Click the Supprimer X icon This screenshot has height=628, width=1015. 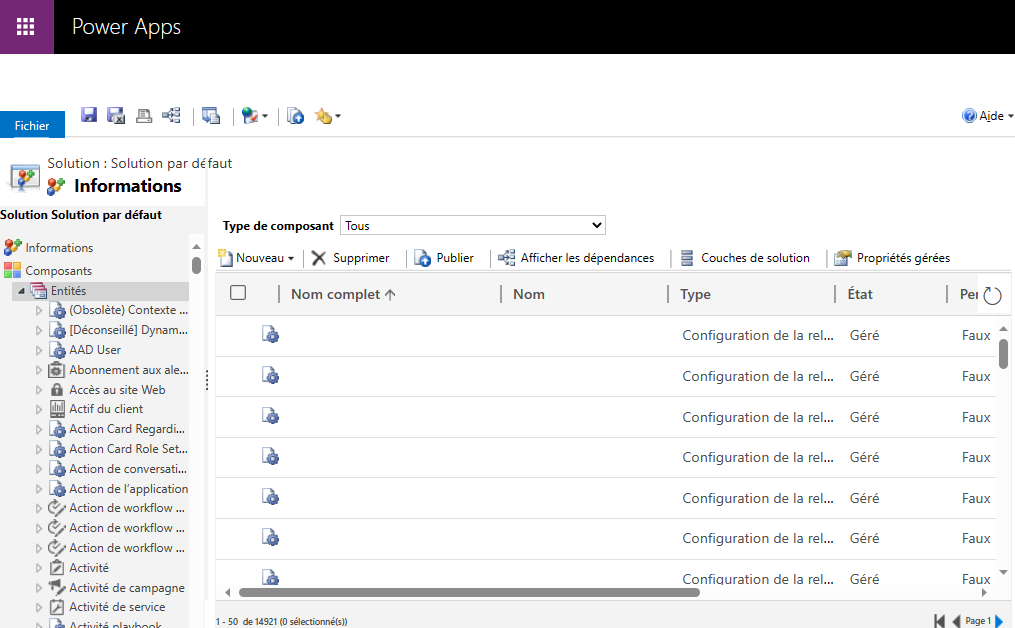pos(318,258)
